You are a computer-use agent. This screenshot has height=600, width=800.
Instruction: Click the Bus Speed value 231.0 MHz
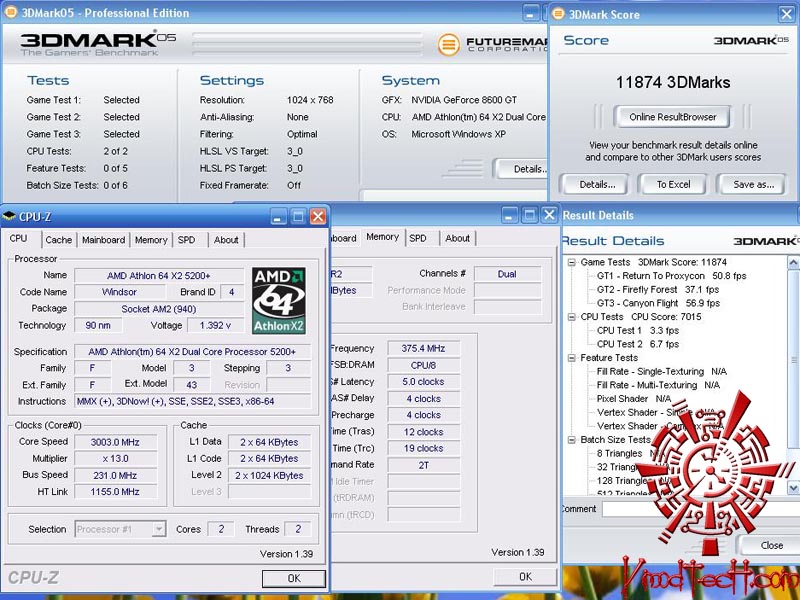pos(116,475)
